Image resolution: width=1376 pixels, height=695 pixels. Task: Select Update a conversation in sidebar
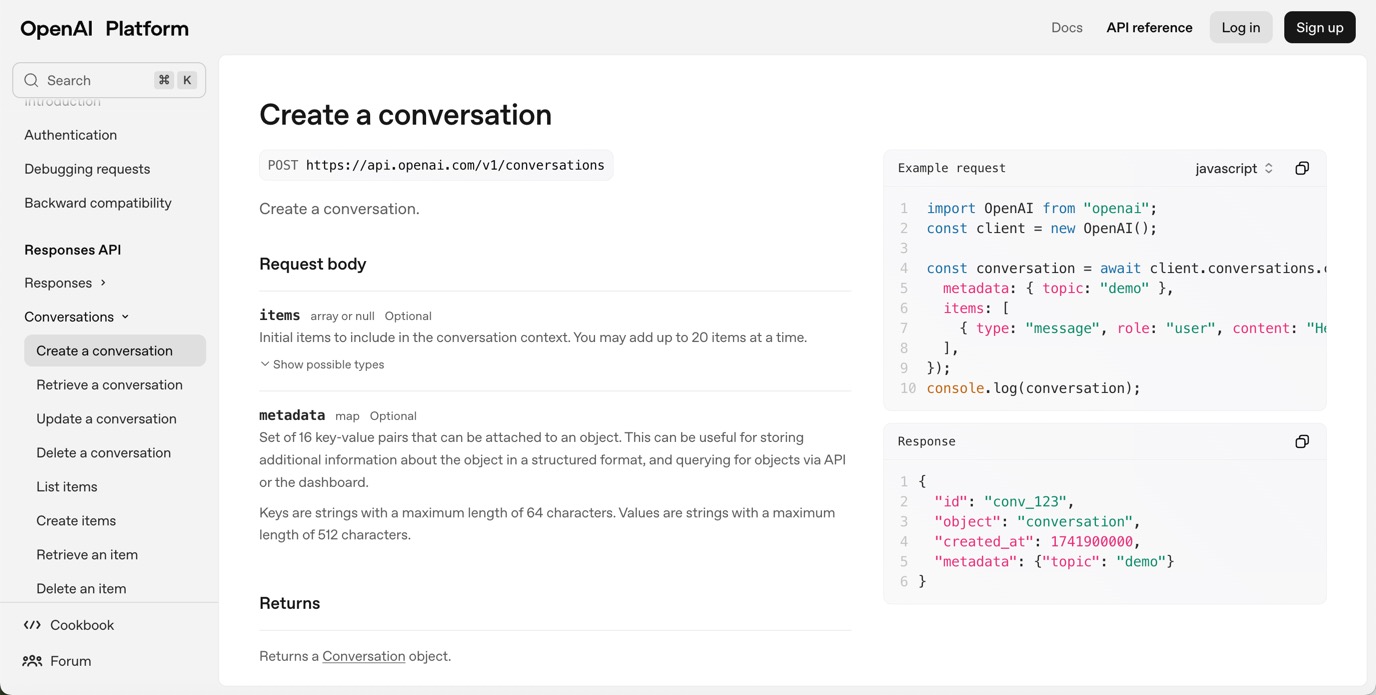tap(106, 418)
